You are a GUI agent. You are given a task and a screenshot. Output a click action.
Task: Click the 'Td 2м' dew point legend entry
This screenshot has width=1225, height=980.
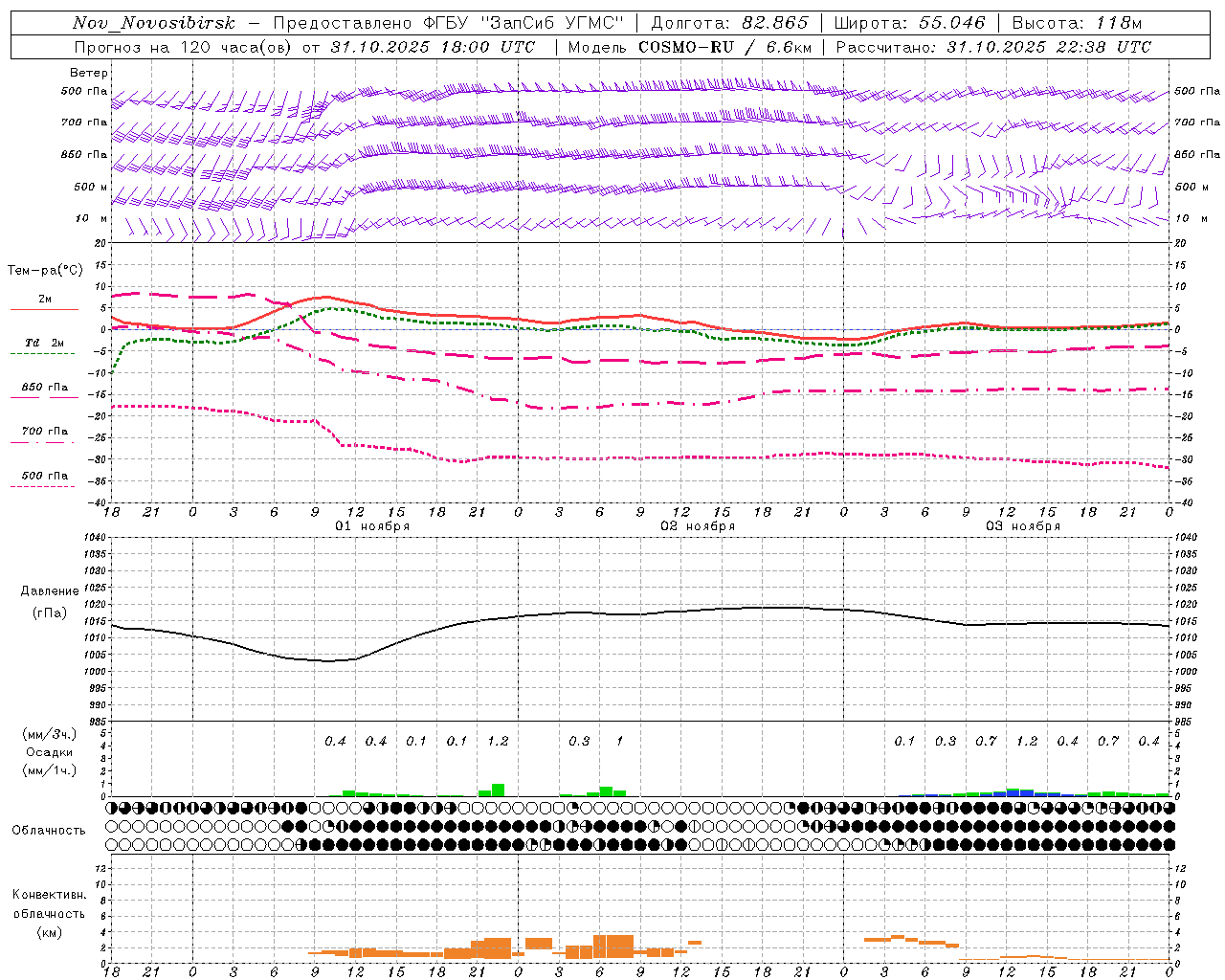tap(44, 343)
